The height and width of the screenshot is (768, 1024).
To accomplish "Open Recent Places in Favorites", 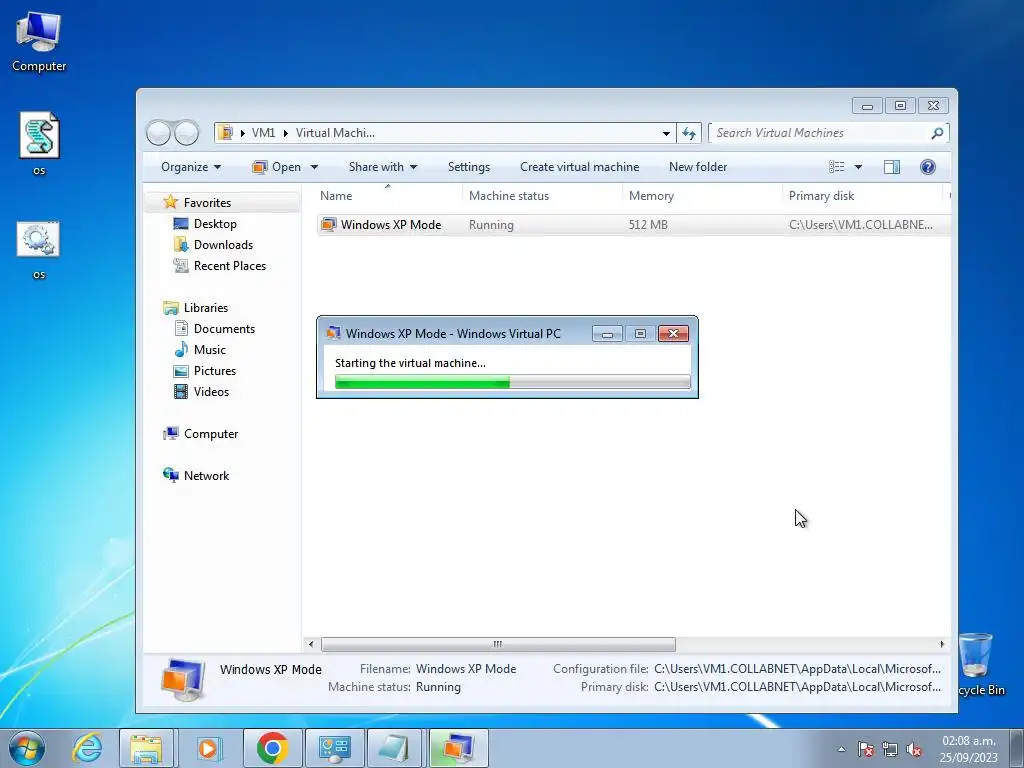I will pos(229,266).
